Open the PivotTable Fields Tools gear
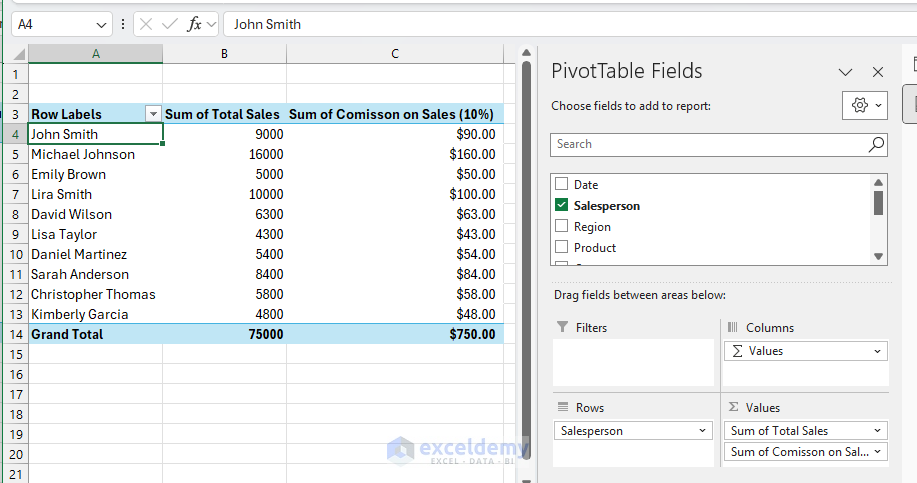 865,105
